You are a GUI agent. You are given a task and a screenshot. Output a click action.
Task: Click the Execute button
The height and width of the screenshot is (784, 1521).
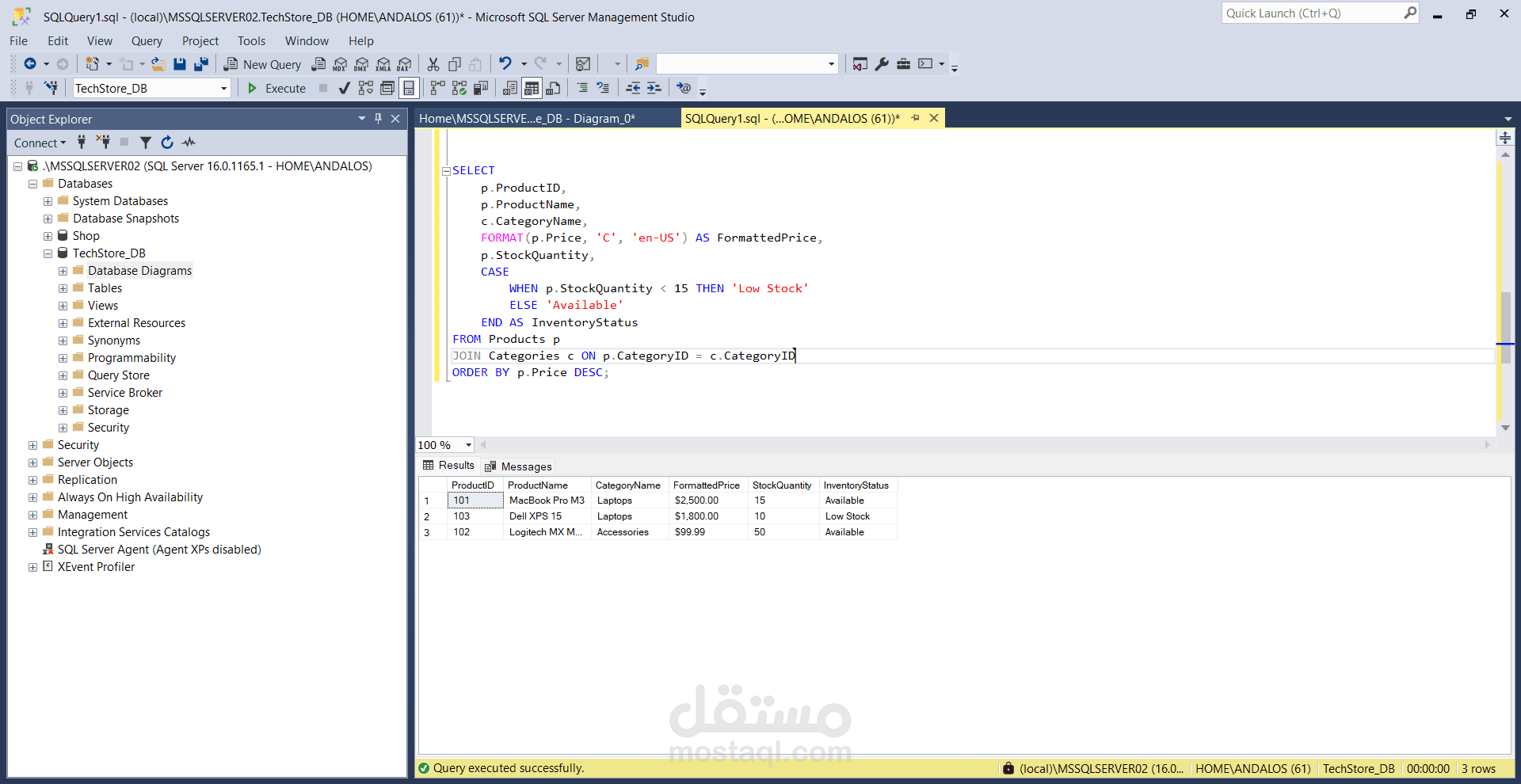point(276,88)
